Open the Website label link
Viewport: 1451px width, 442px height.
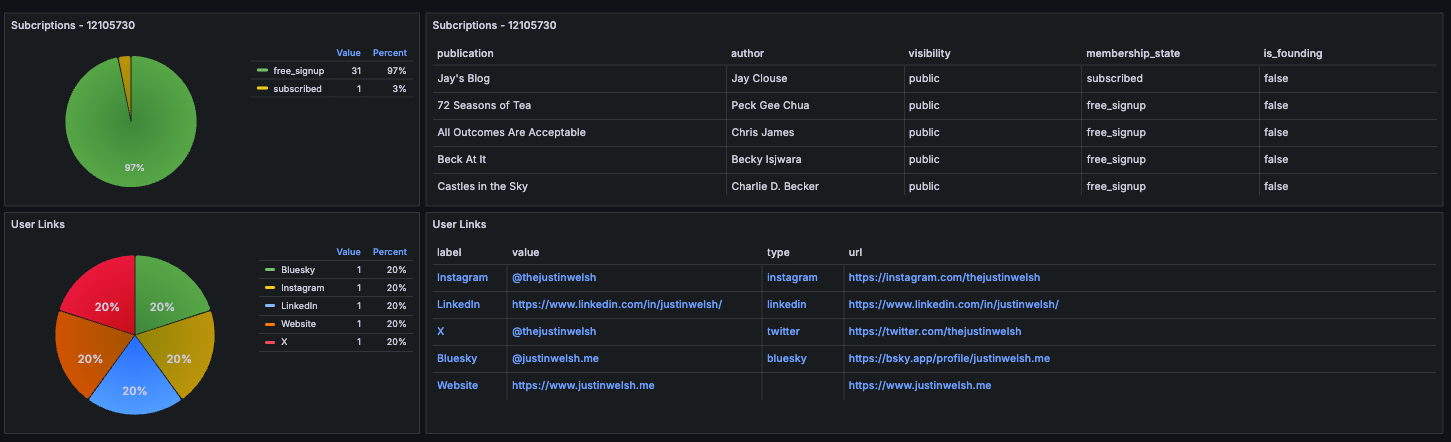457,385
